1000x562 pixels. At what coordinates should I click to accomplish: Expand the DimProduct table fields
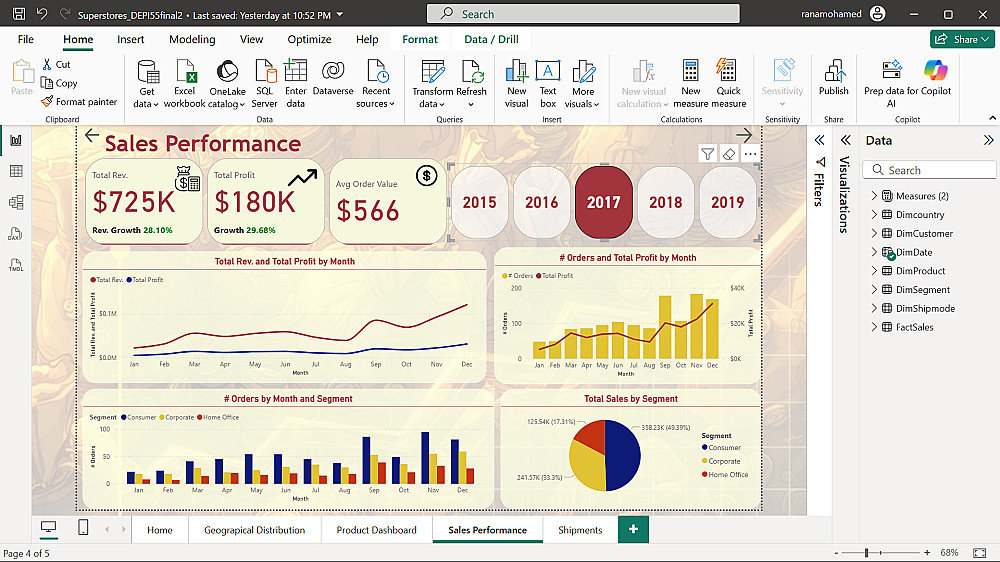click(x=874, y=271)
